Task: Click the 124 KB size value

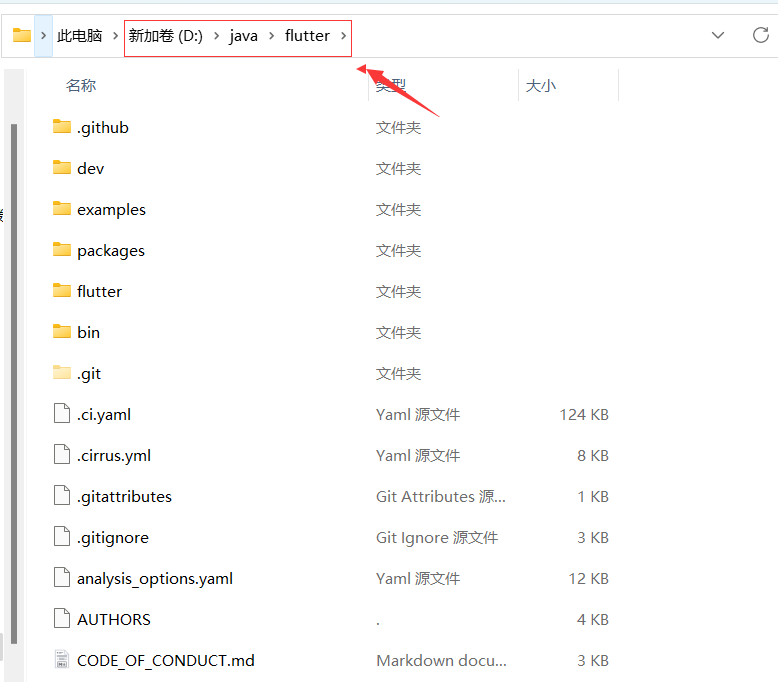Action: click(x=584, y=415)
